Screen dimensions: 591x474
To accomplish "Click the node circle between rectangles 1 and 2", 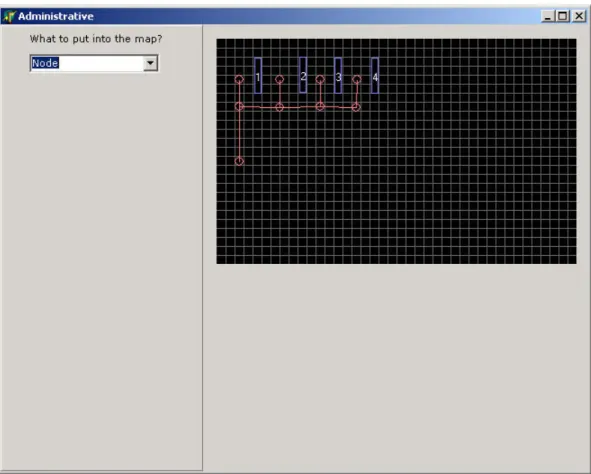I will pos(279,79).
